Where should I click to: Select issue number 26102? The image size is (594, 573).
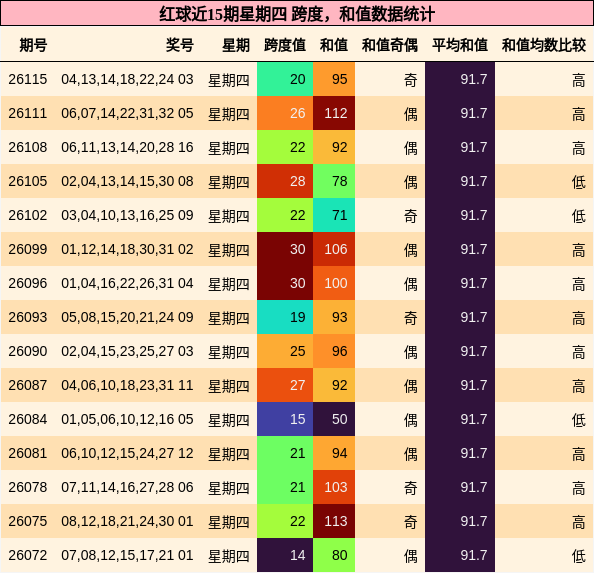pyautogui.click(x=28, y=215)
